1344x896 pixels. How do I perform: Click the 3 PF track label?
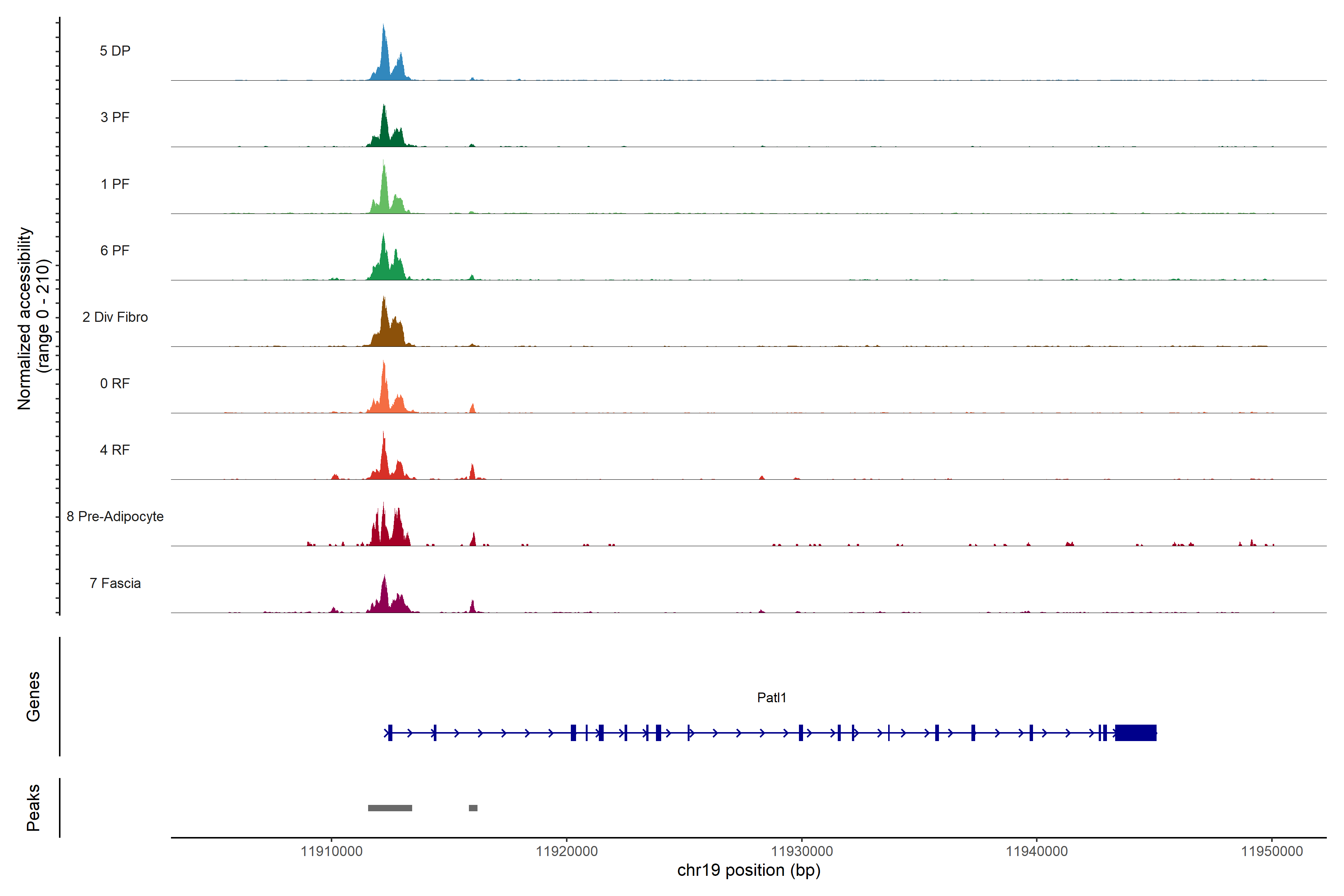point(115,117)
